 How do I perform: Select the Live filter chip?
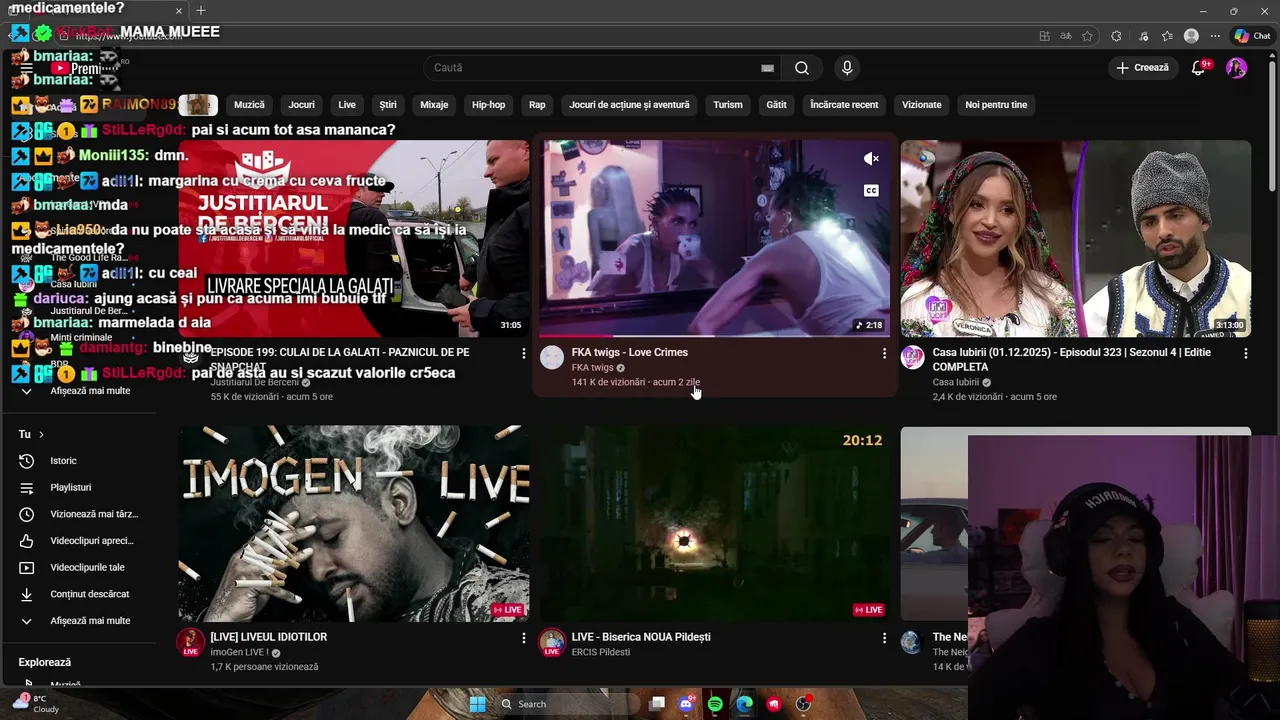pyautogui.click(x=347, y=105)
